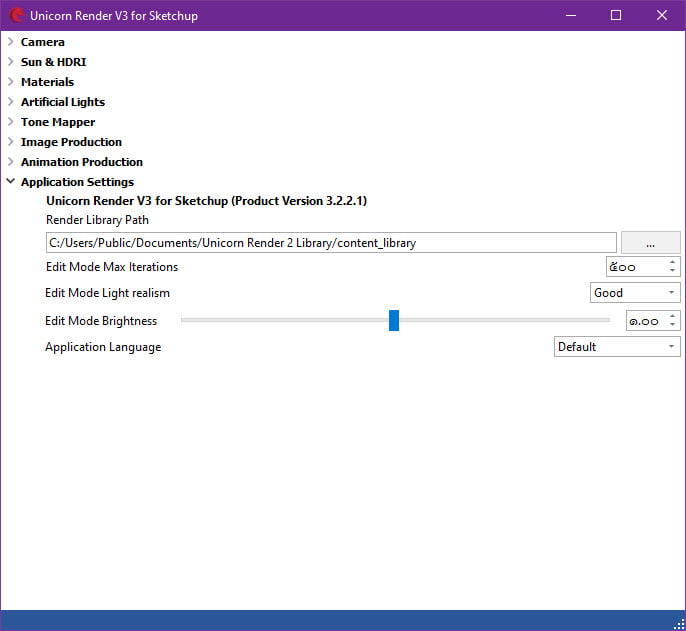Click the Edit Mode Brightness slider handle

(394, 320)
